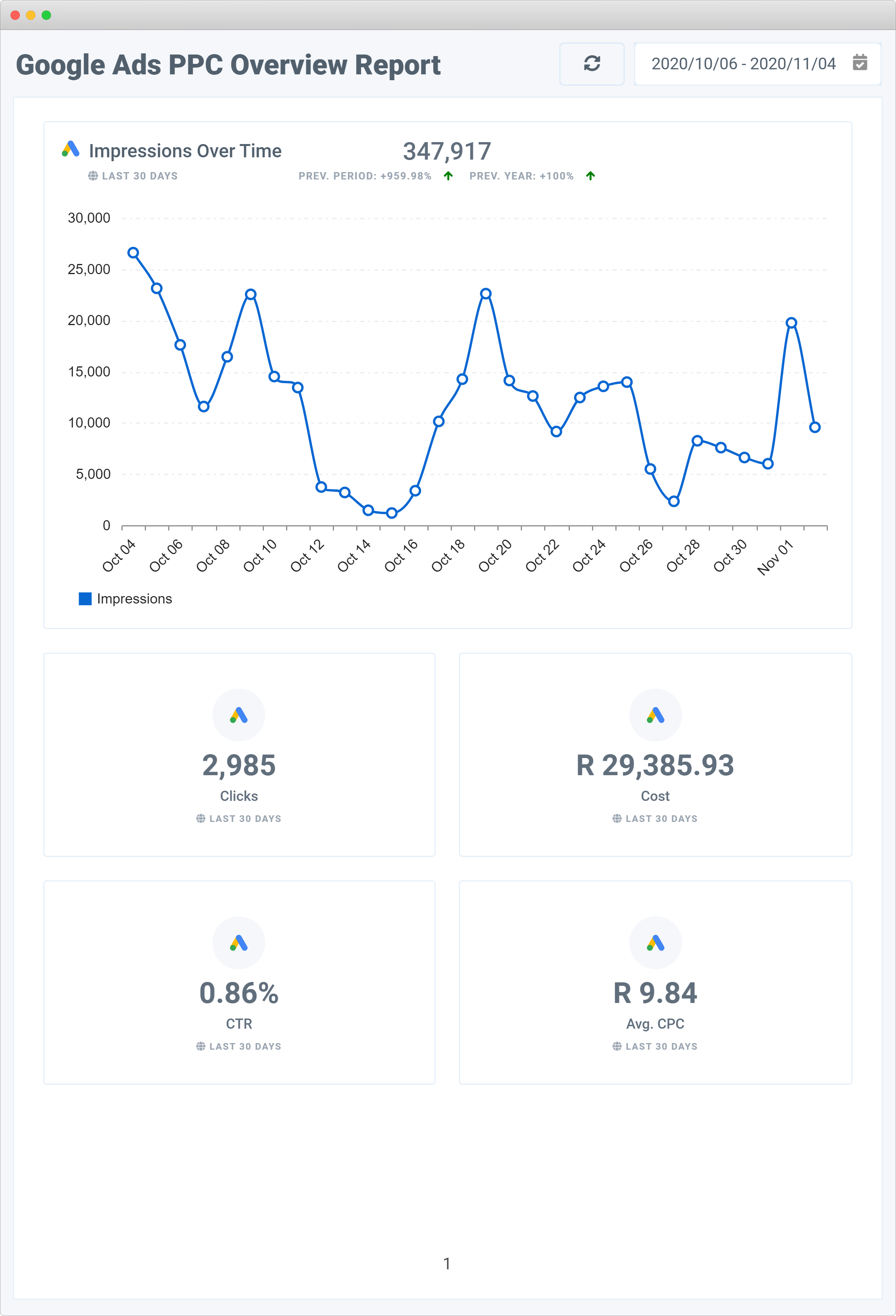This screenshot has width=896, height=1316.
Task: Click the 0.86% CTR value
Action: (x=239, y=994)
